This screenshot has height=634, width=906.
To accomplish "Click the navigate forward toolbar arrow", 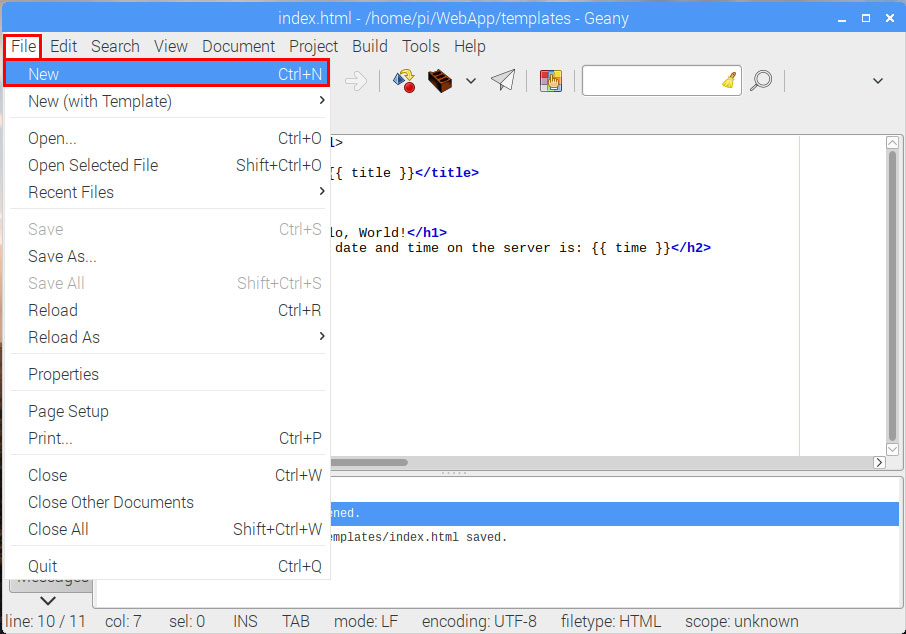I will (x=356, y=81).
